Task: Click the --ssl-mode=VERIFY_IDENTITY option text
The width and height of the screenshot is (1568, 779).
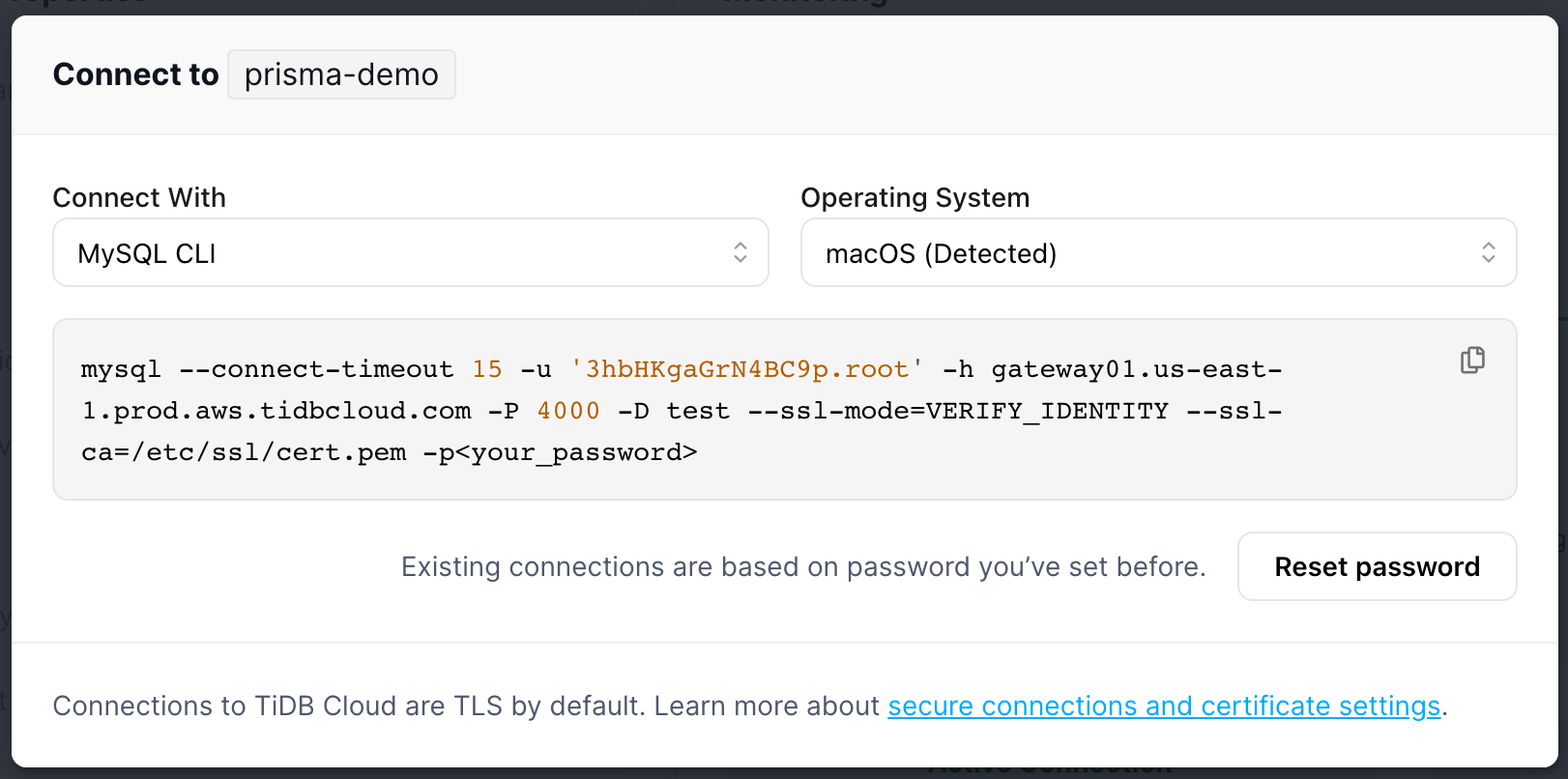Action: (x=958, y=411)
